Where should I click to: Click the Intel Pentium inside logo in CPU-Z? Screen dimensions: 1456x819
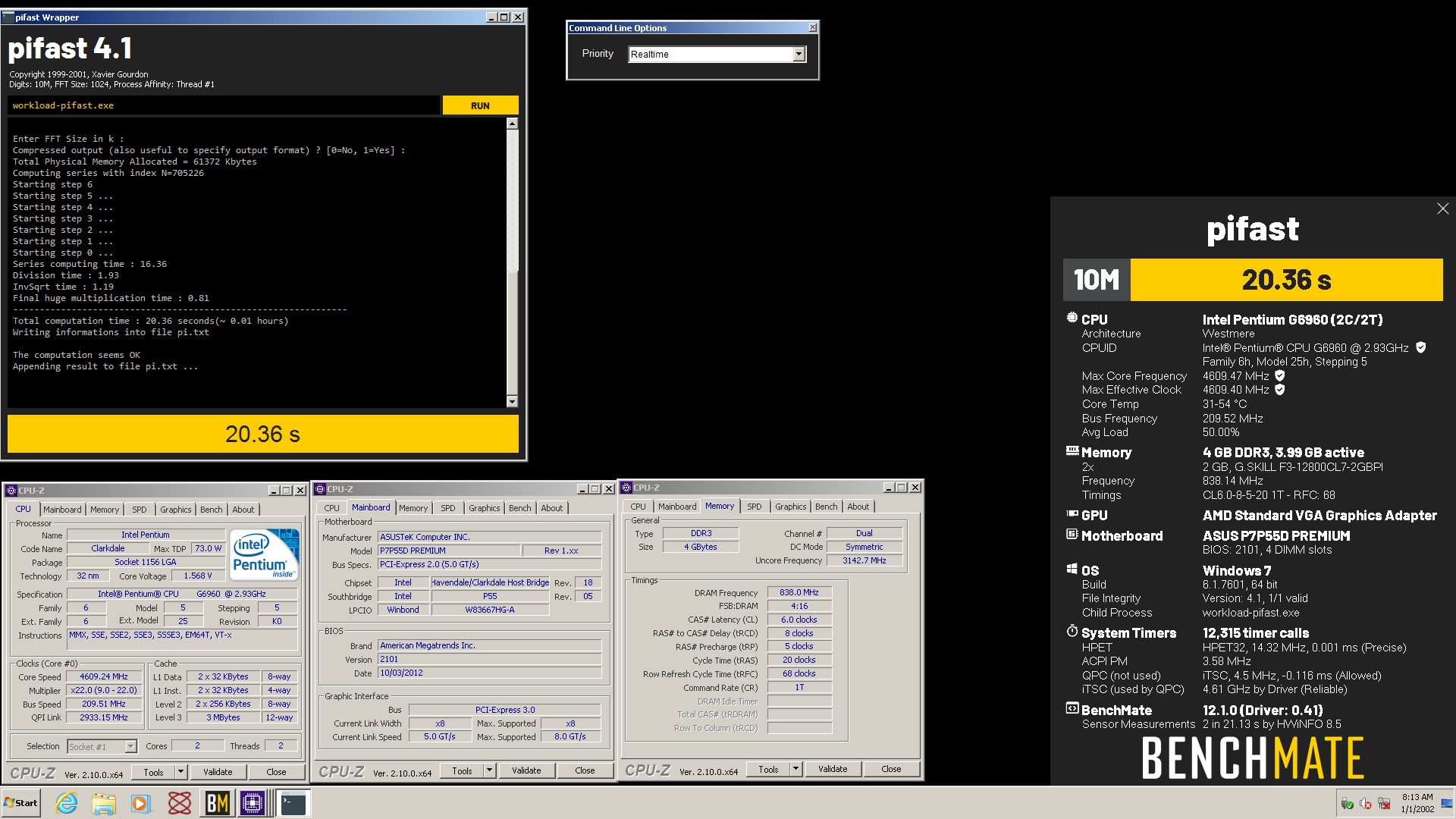(263, 557)
